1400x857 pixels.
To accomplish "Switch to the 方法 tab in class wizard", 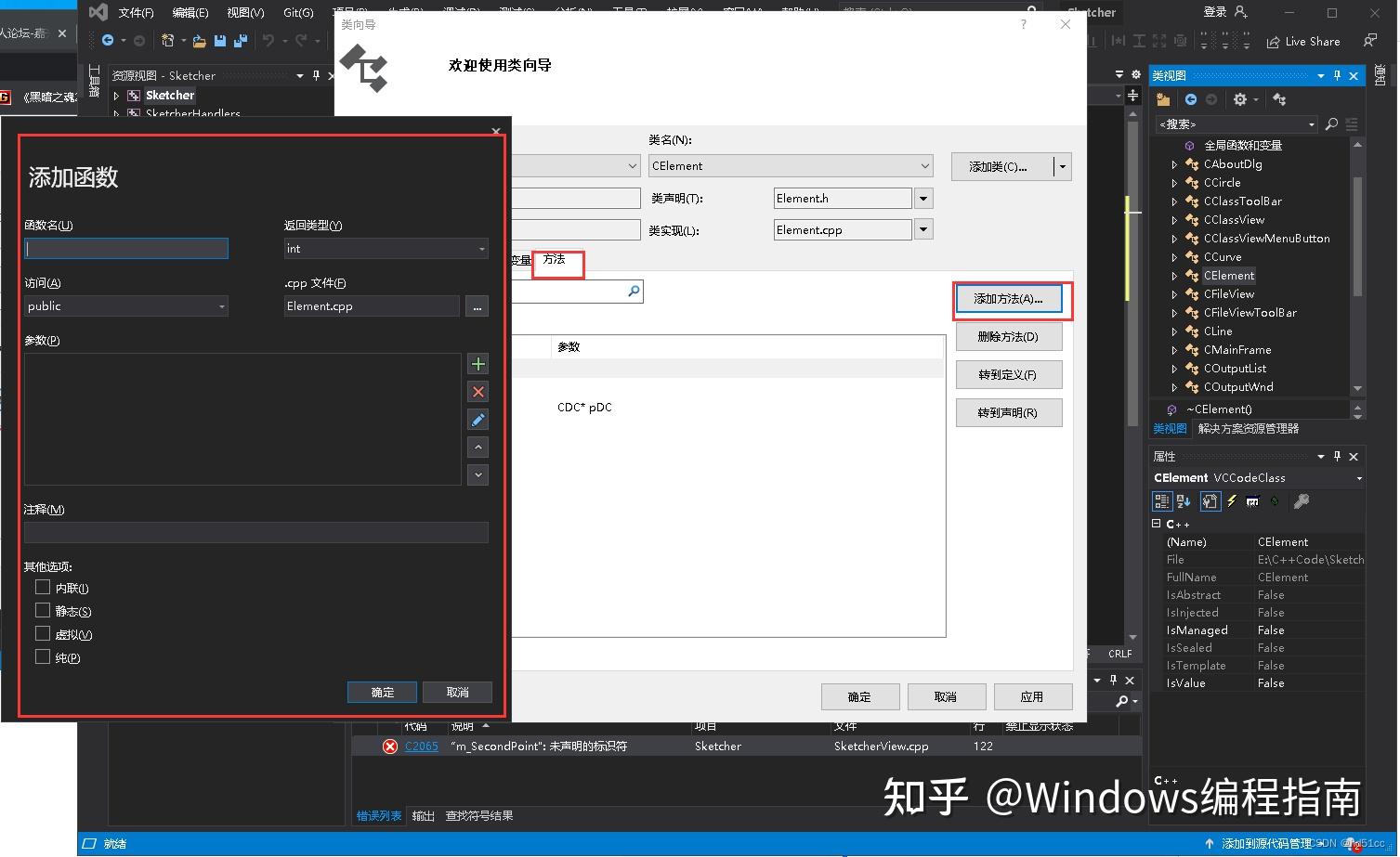I will (x=556, y=261).
